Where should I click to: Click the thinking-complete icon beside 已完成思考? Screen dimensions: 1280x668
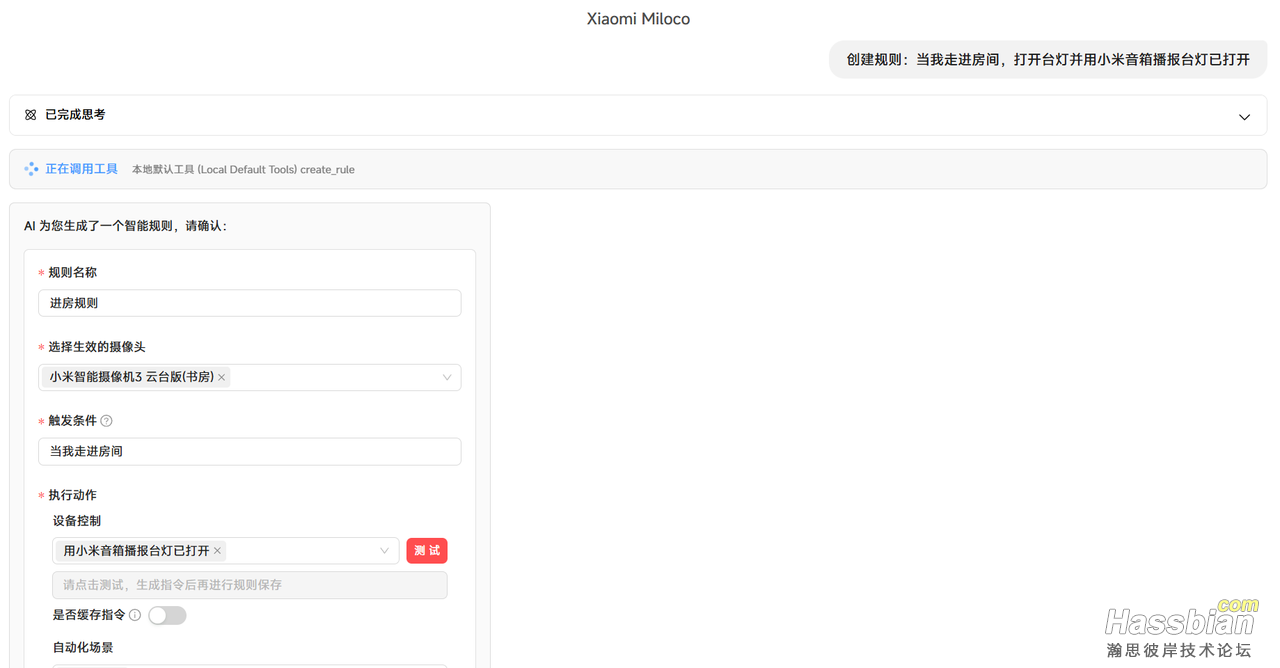(x=31, y=115)
